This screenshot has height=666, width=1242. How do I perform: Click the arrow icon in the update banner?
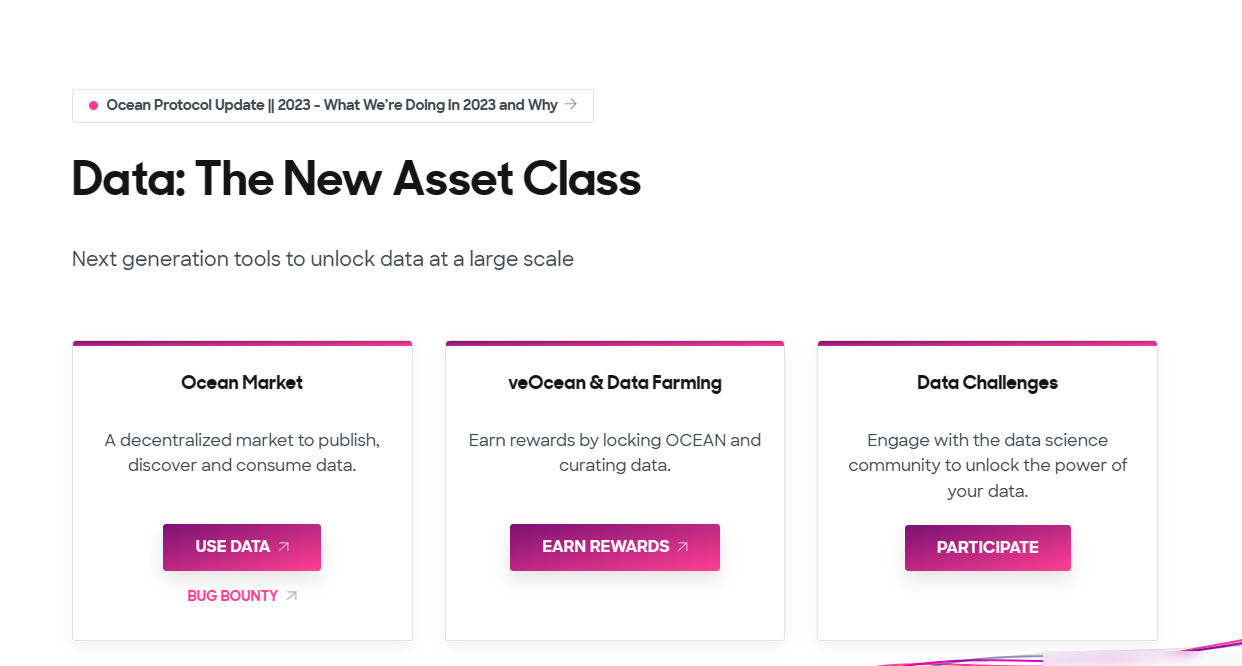coord(571,104)
